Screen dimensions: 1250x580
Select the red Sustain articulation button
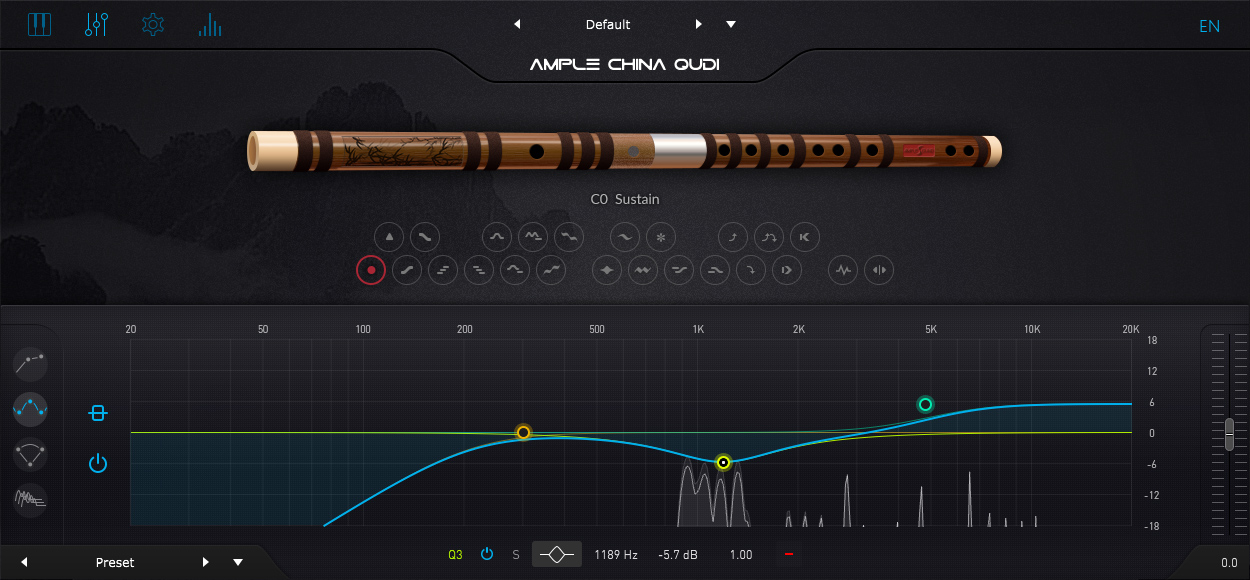pos(371,270)
